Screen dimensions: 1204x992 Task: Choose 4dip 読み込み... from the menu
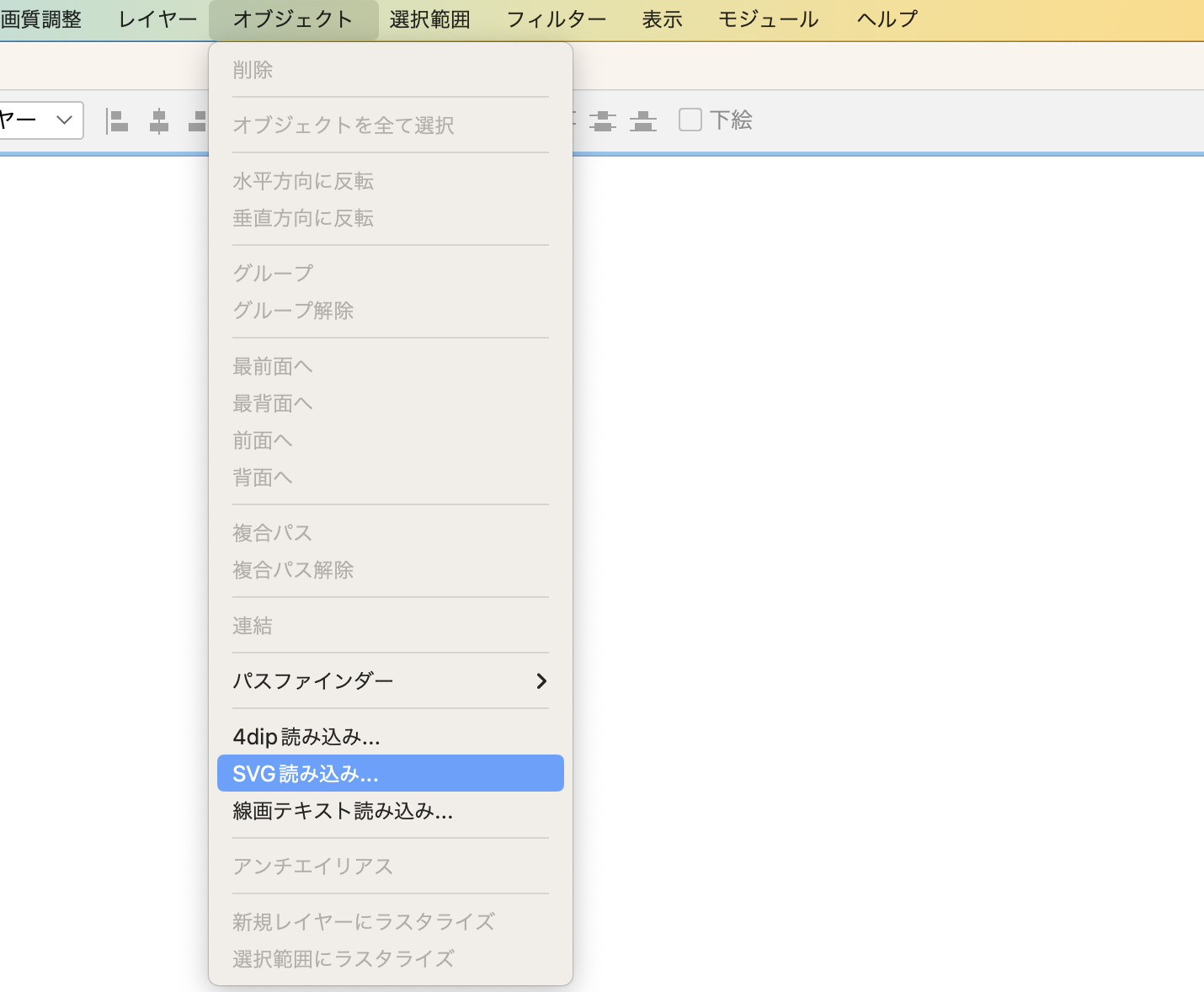[306, 737]
